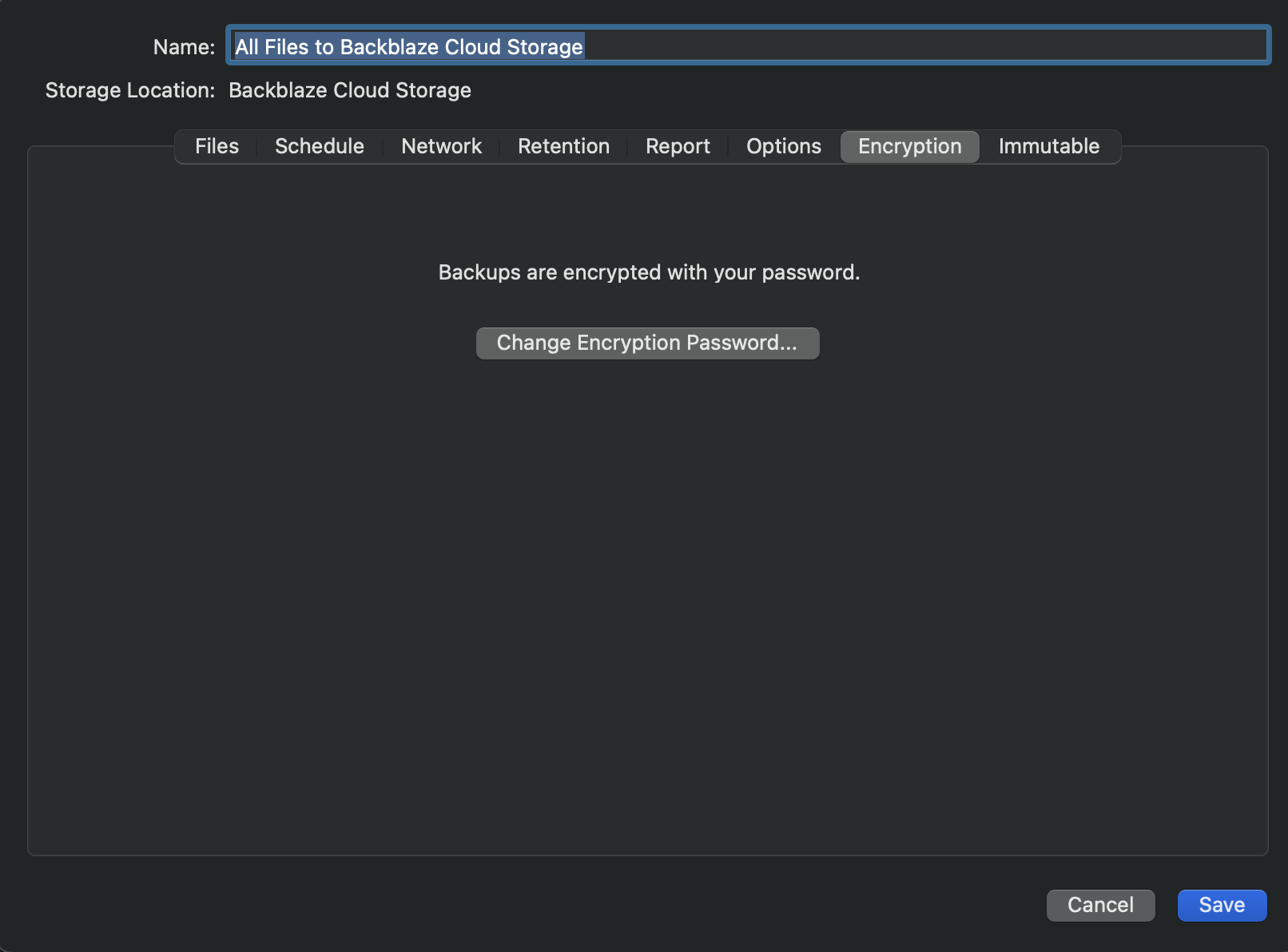Image resolution: width=1288 pixels, height=952 pixels.
Task: Select the Encryption tab
Action: (x=910, y=146)
